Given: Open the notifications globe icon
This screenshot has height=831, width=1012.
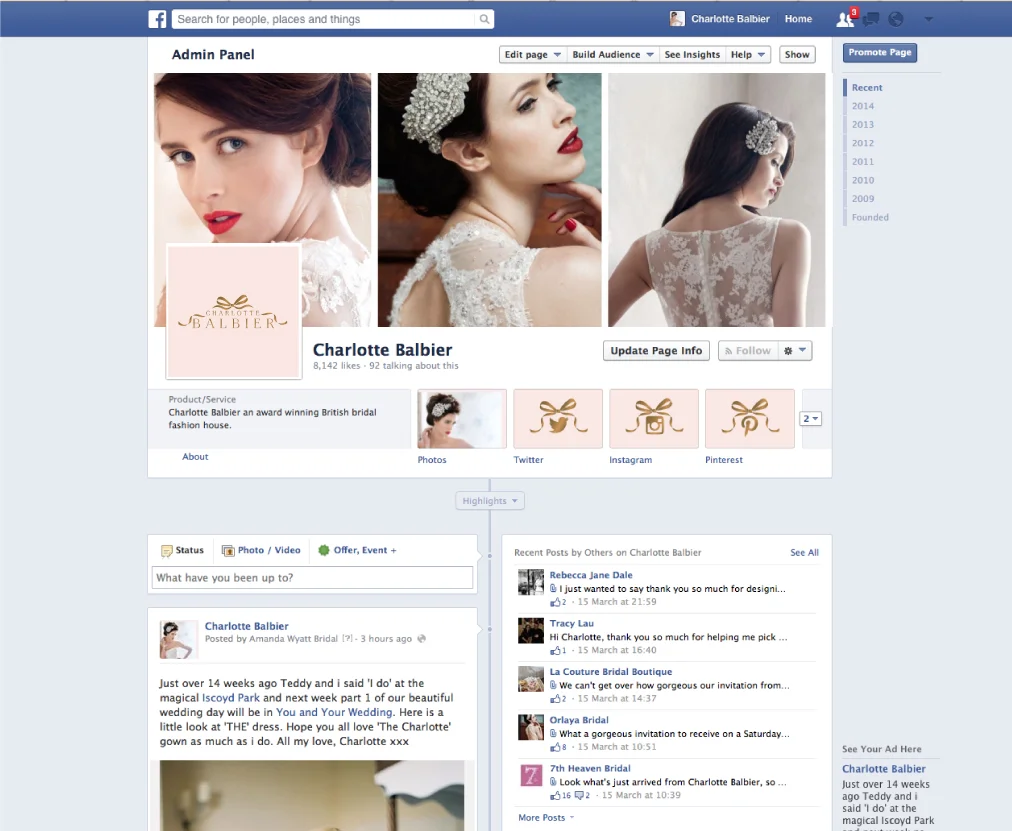Looking at the screenshot, I should click(896, 19).
